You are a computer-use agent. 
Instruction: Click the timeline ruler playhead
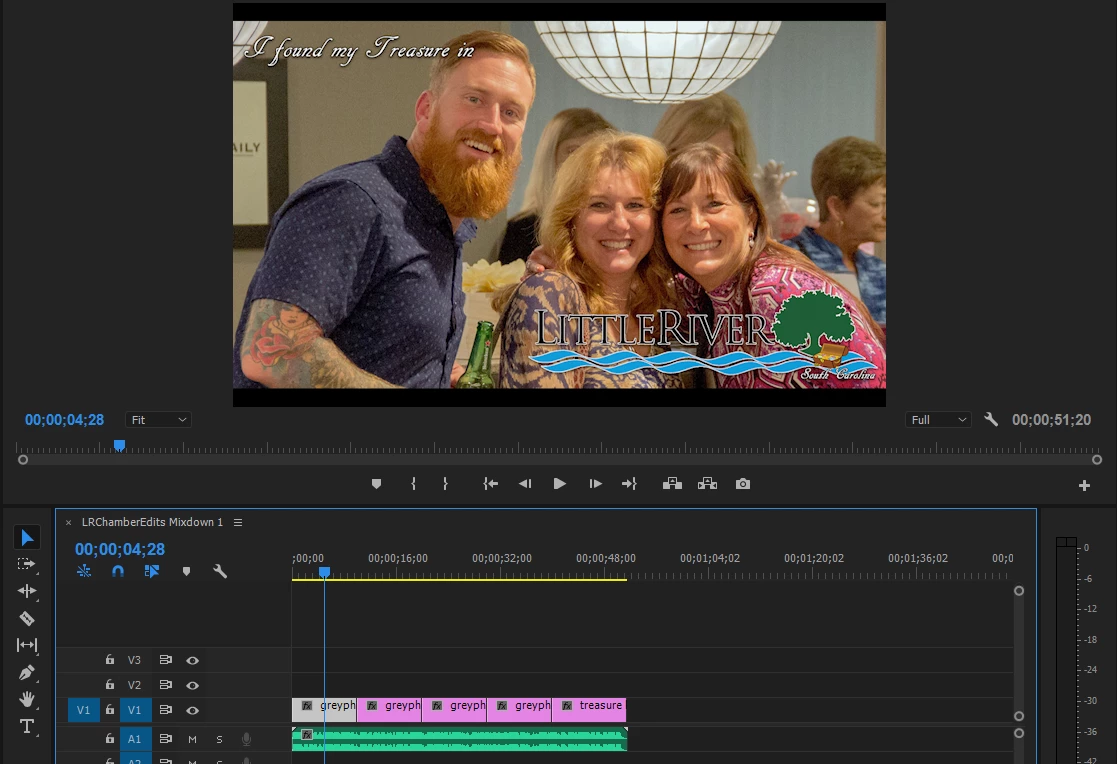click(324, 572)
